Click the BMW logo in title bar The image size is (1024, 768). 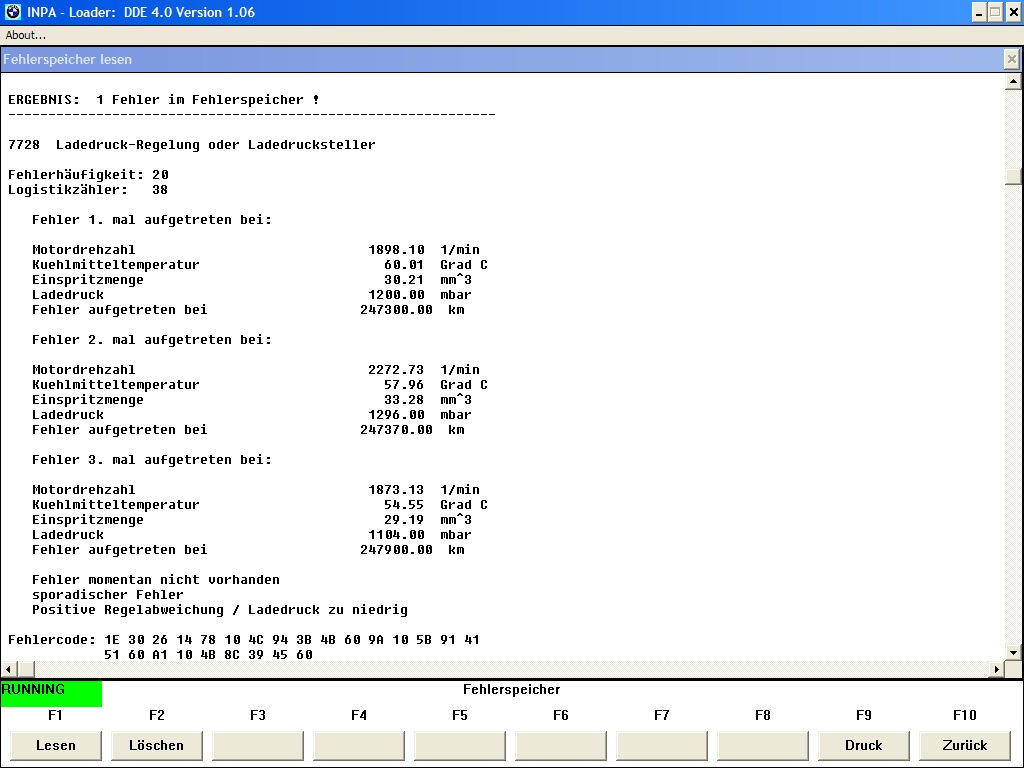click(x=12, y=12)
